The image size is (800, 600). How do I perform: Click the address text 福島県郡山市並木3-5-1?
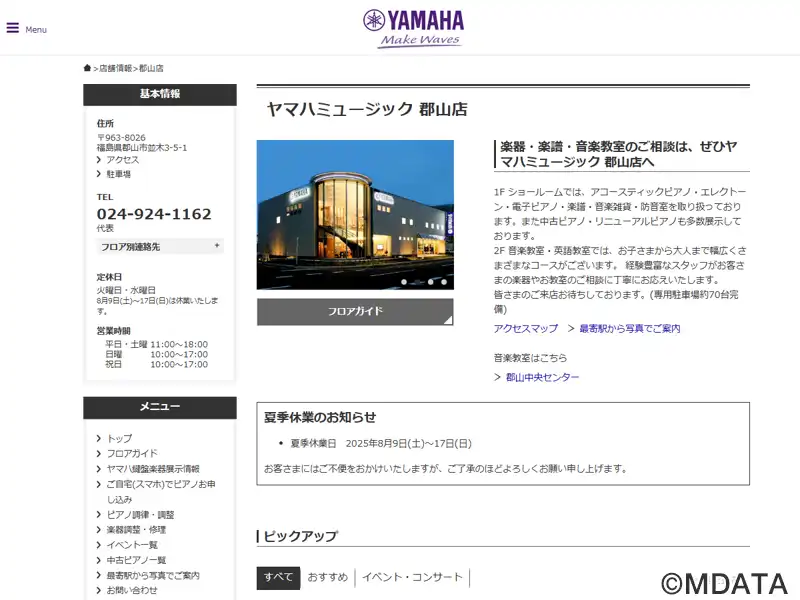142,147
